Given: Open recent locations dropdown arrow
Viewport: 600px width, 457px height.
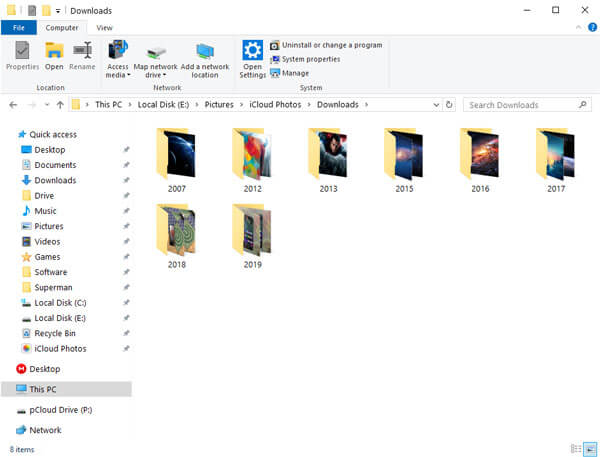Looking at the screenshot, I should 47,105.
